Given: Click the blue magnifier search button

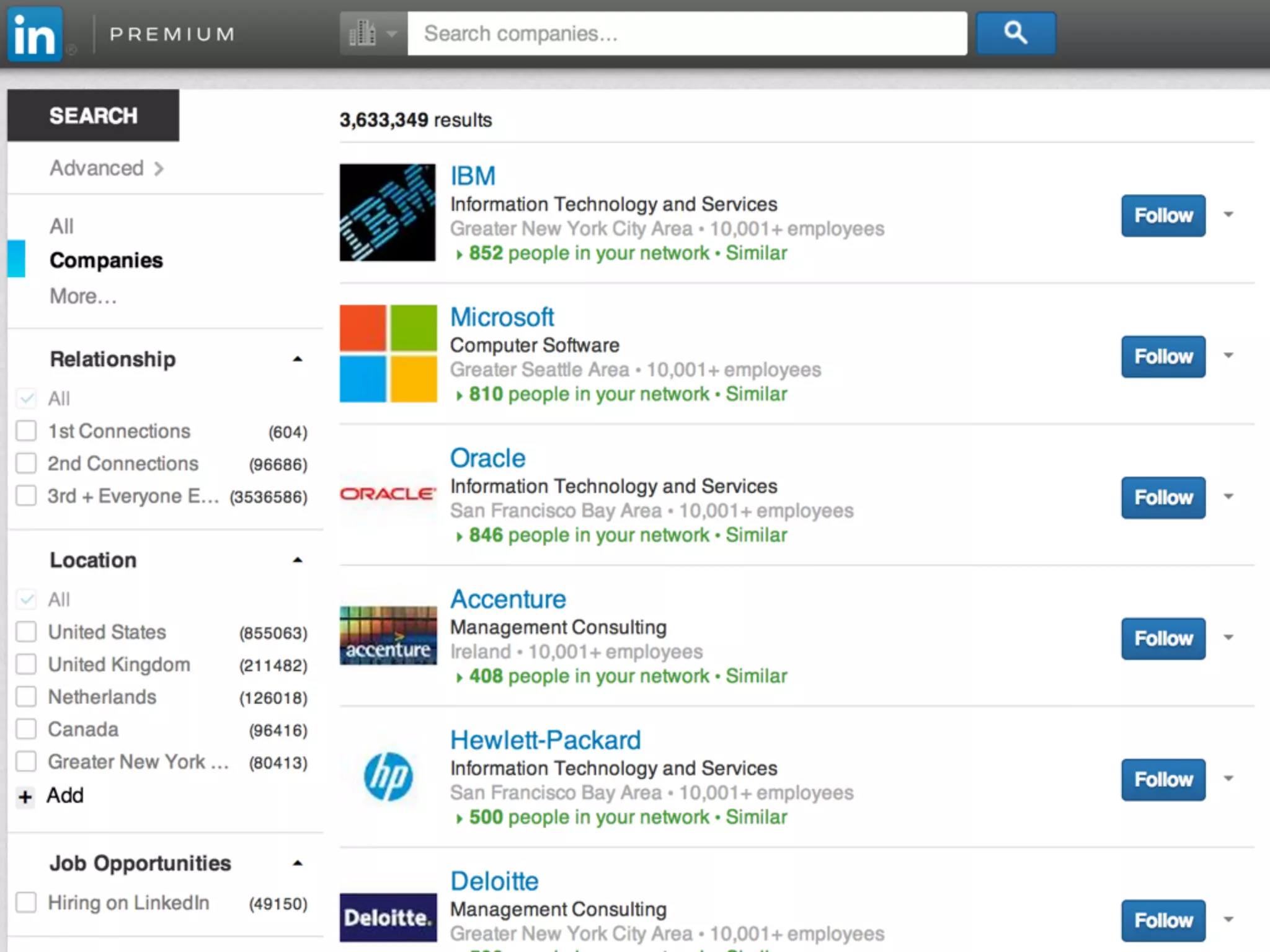Looking at the screenshot, I should tap(1016, 33).
